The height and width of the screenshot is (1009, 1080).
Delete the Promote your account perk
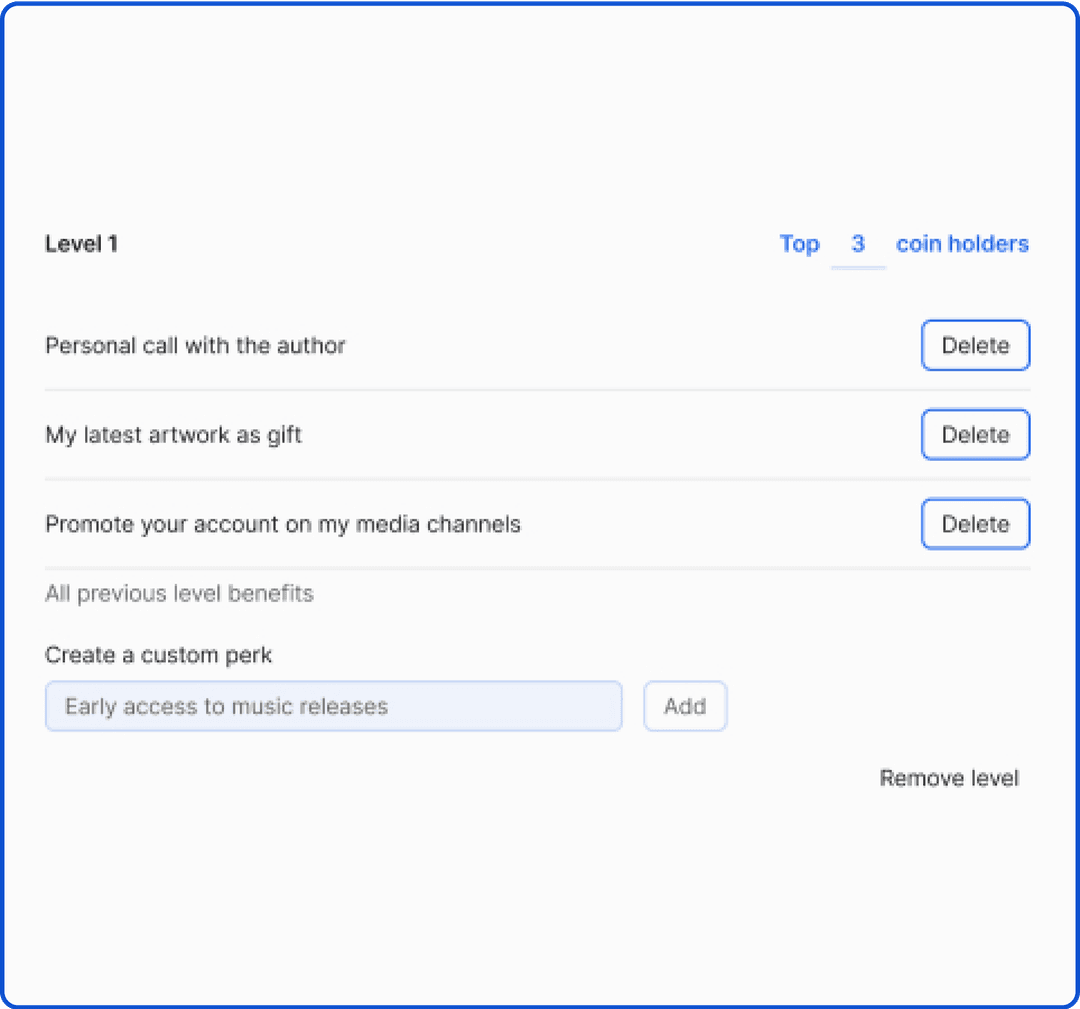pos(975,524)
